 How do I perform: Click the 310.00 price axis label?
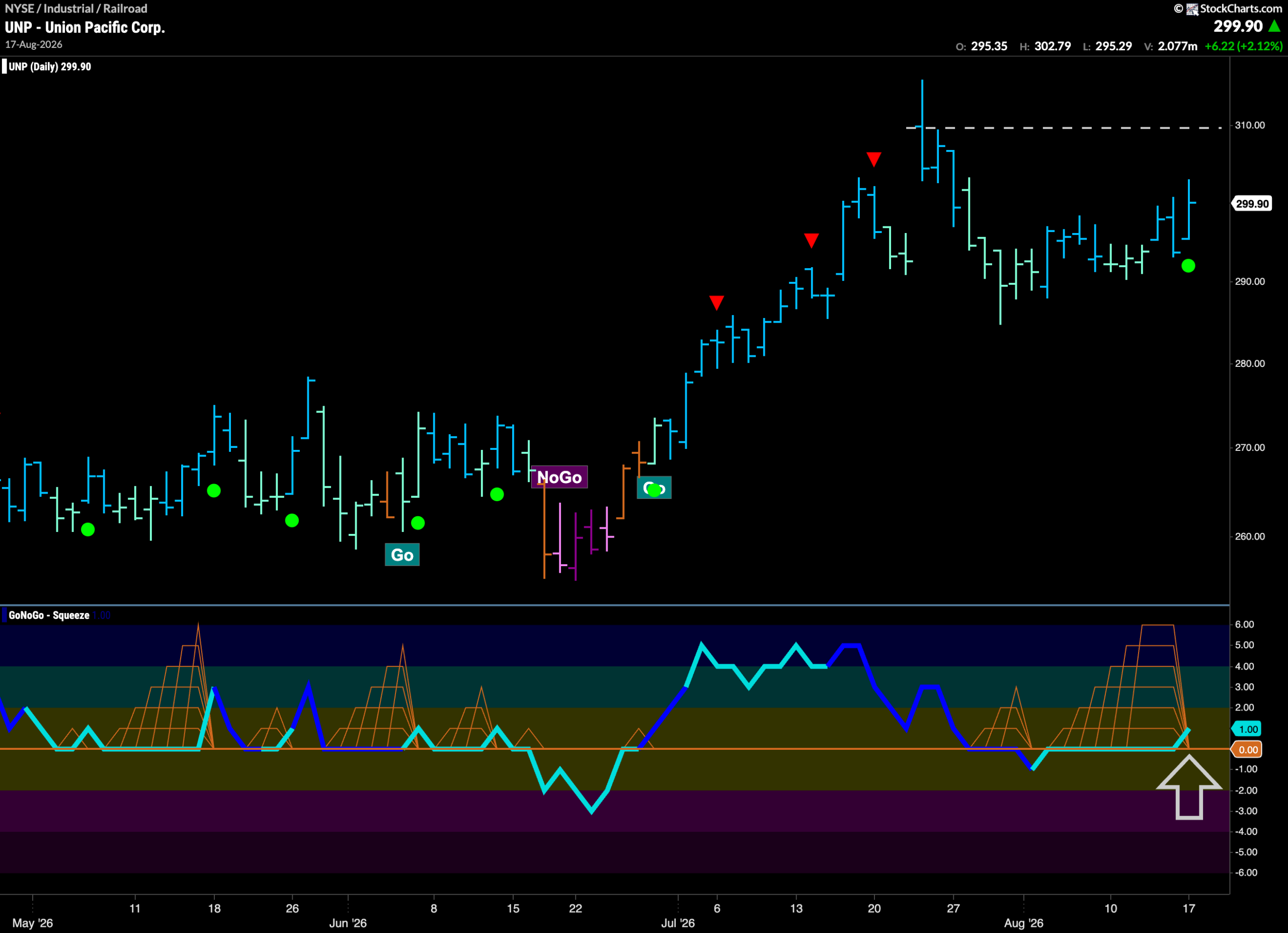[1250, 125]
